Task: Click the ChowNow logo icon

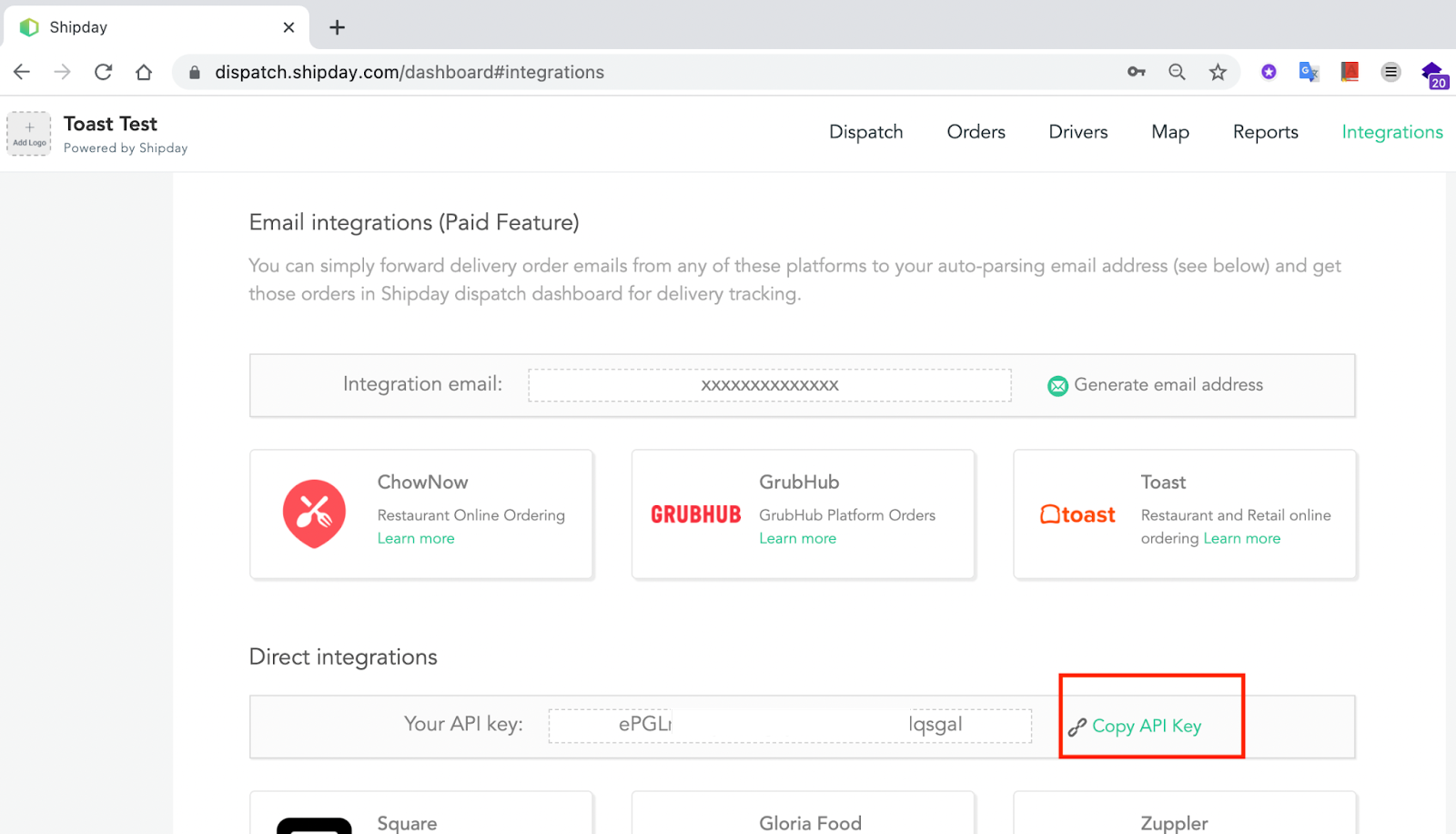Action: pos(314,514)
